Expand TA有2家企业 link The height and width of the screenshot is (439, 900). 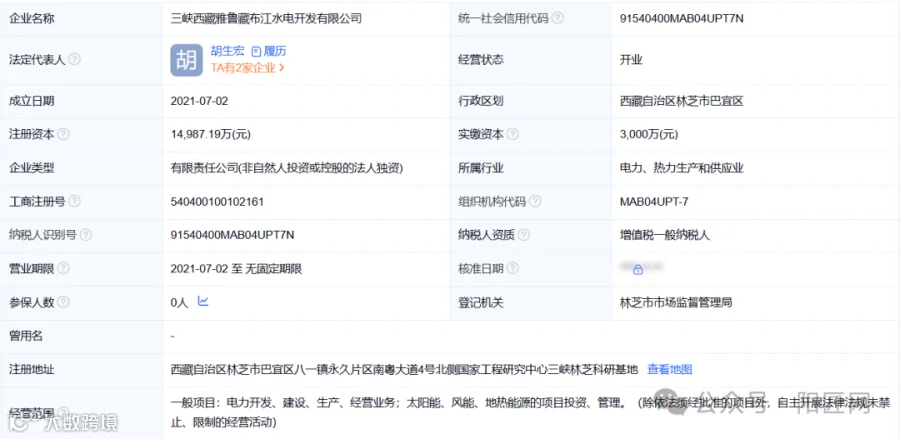[248, 67]
